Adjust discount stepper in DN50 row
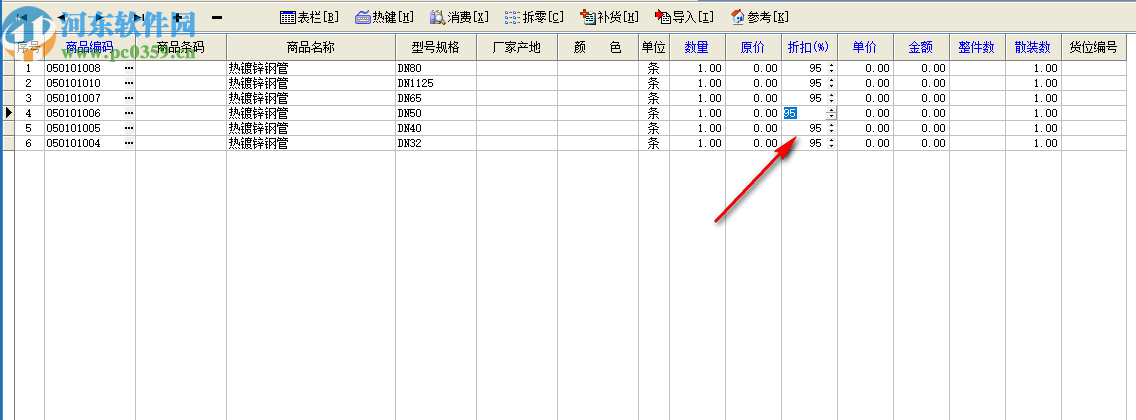This screenshot has width=1136, height=420. click(831, 113)
